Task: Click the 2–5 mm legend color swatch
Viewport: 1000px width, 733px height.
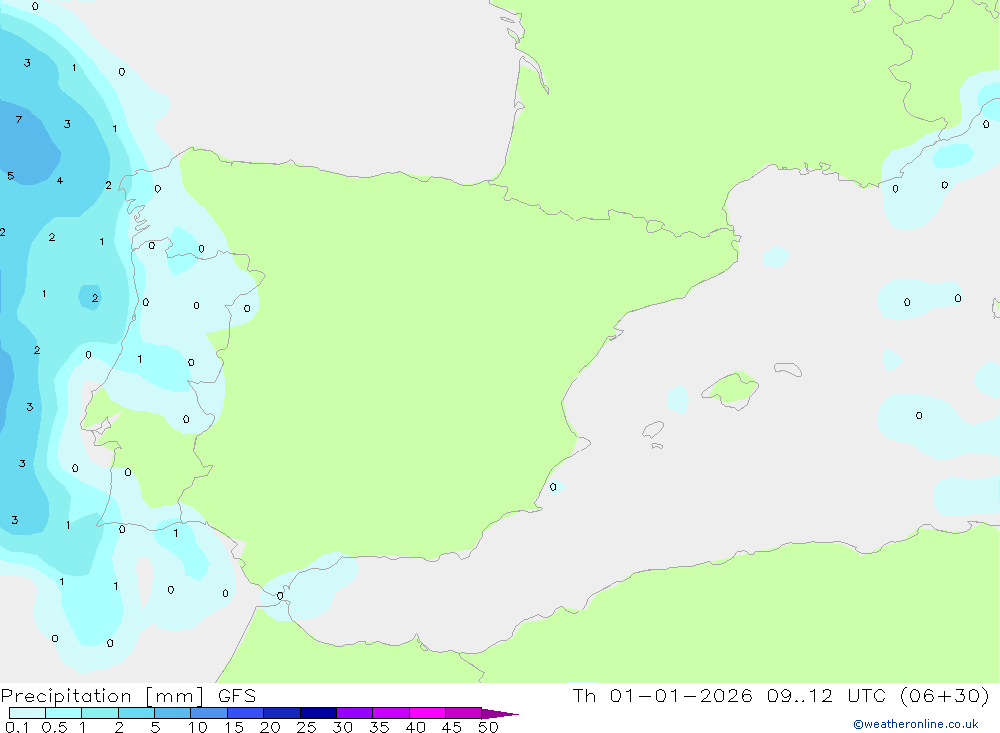Action: tap(136, 713)
